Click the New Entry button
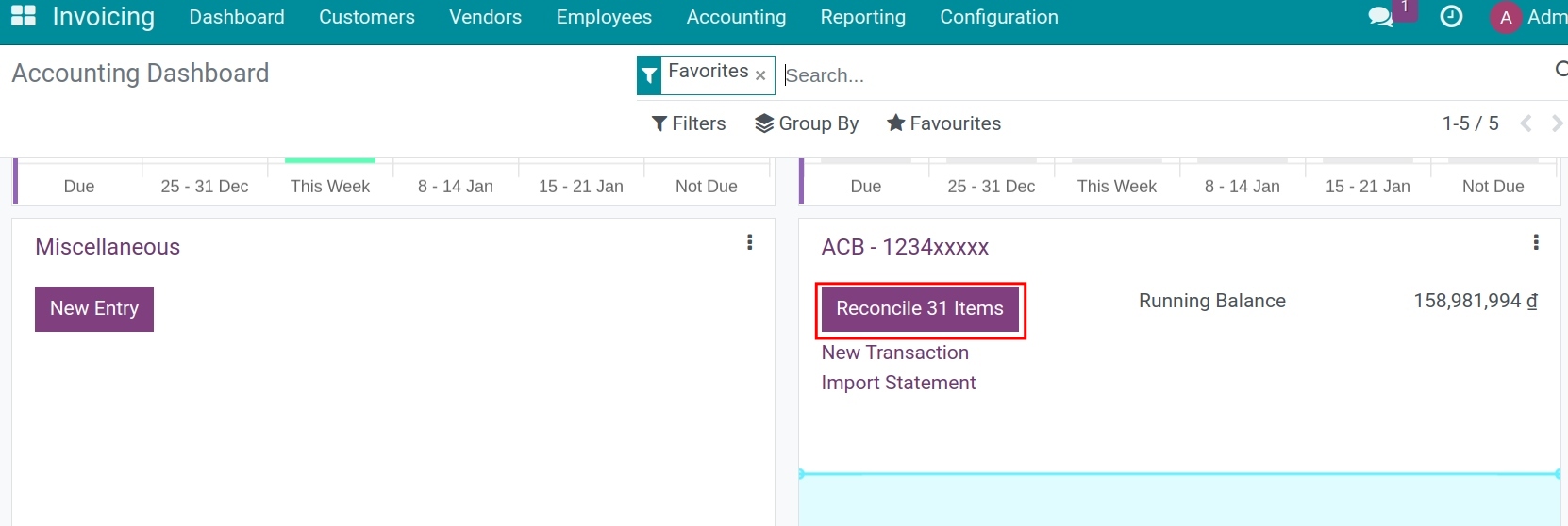This screenshot has height=526, width=1568. point(94,309)
